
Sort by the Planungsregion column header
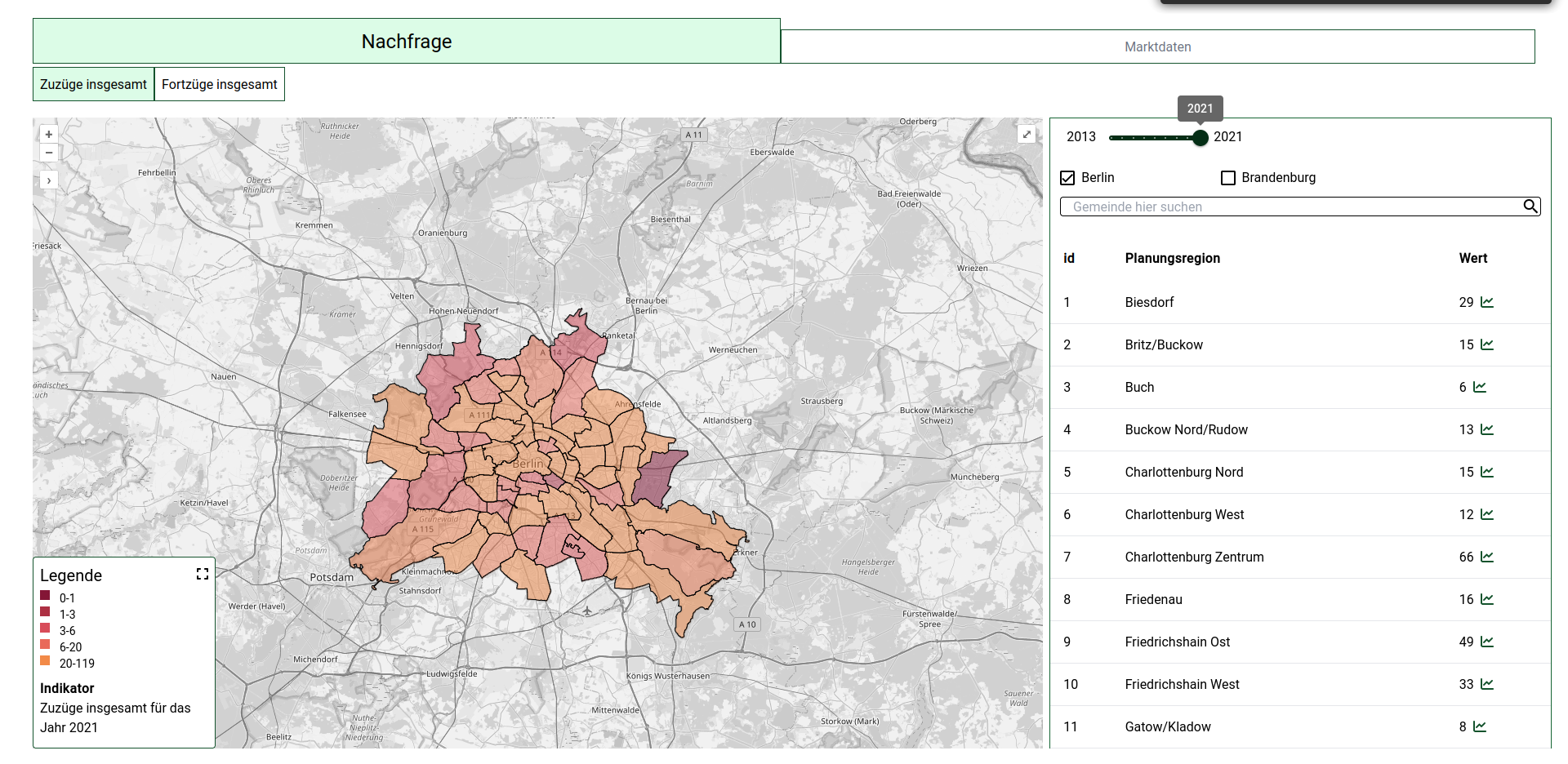point(1173,258)
